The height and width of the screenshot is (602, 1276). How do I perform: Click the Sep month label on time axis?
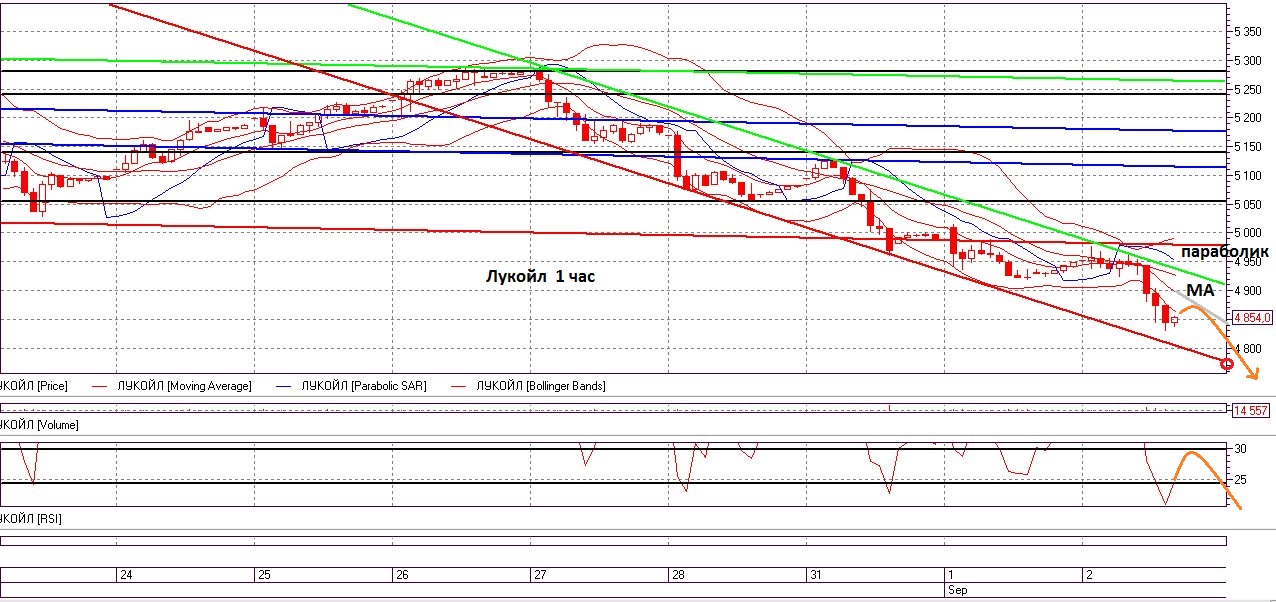click(x=957, y=590)
